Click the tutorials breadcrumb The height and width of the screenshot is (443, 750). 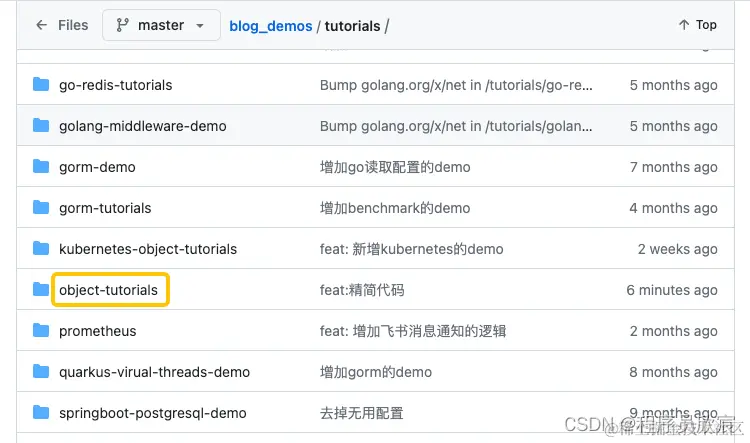(x=353, y=26)
